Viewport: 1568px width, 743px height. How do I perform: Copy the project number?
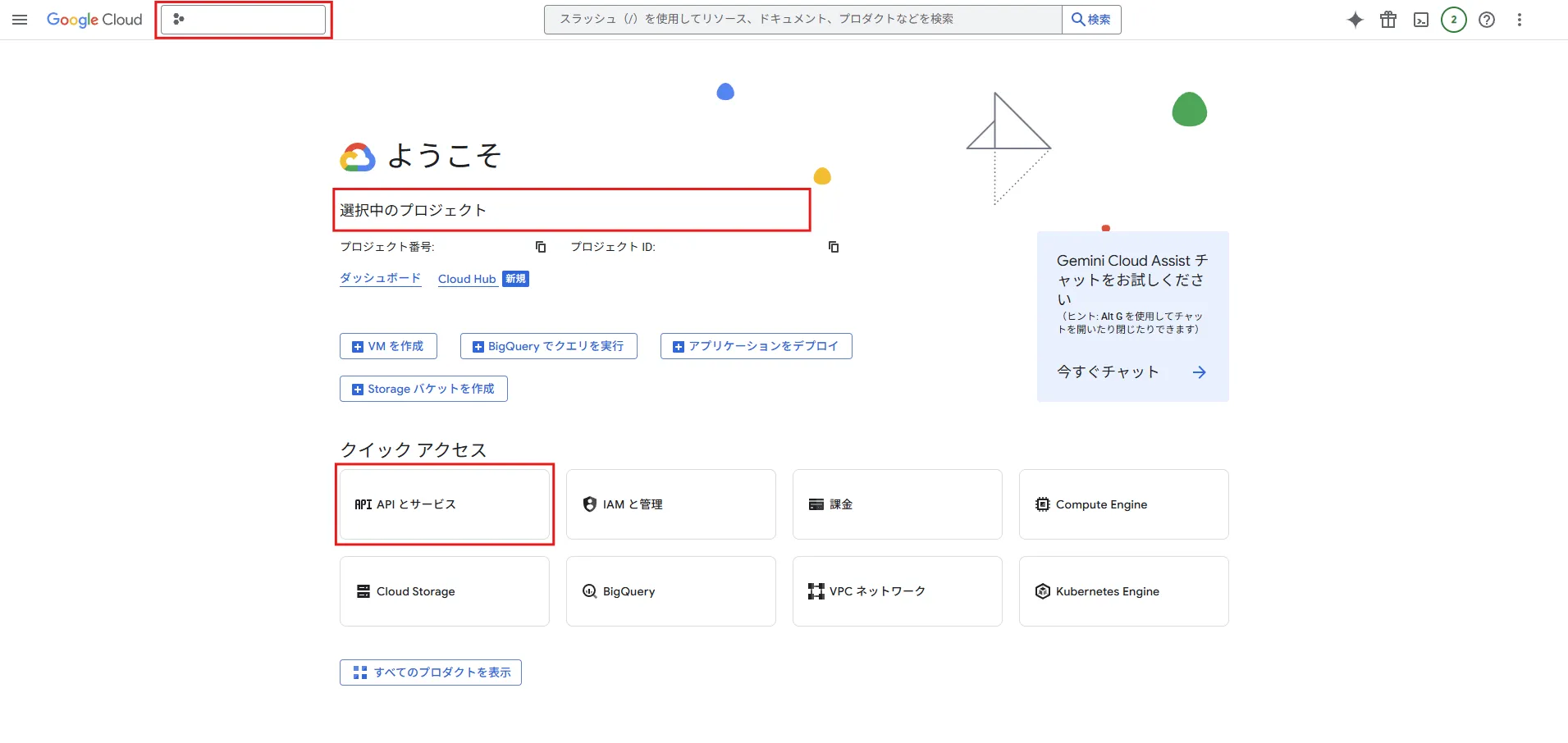coord(541,247)
